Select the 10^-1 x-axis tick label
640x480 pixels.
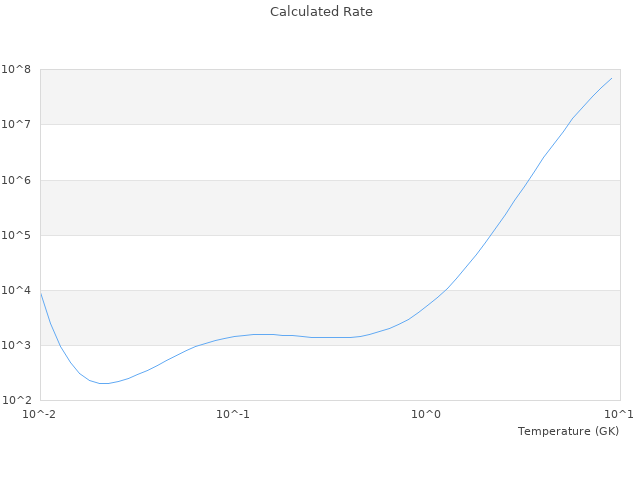233,414
